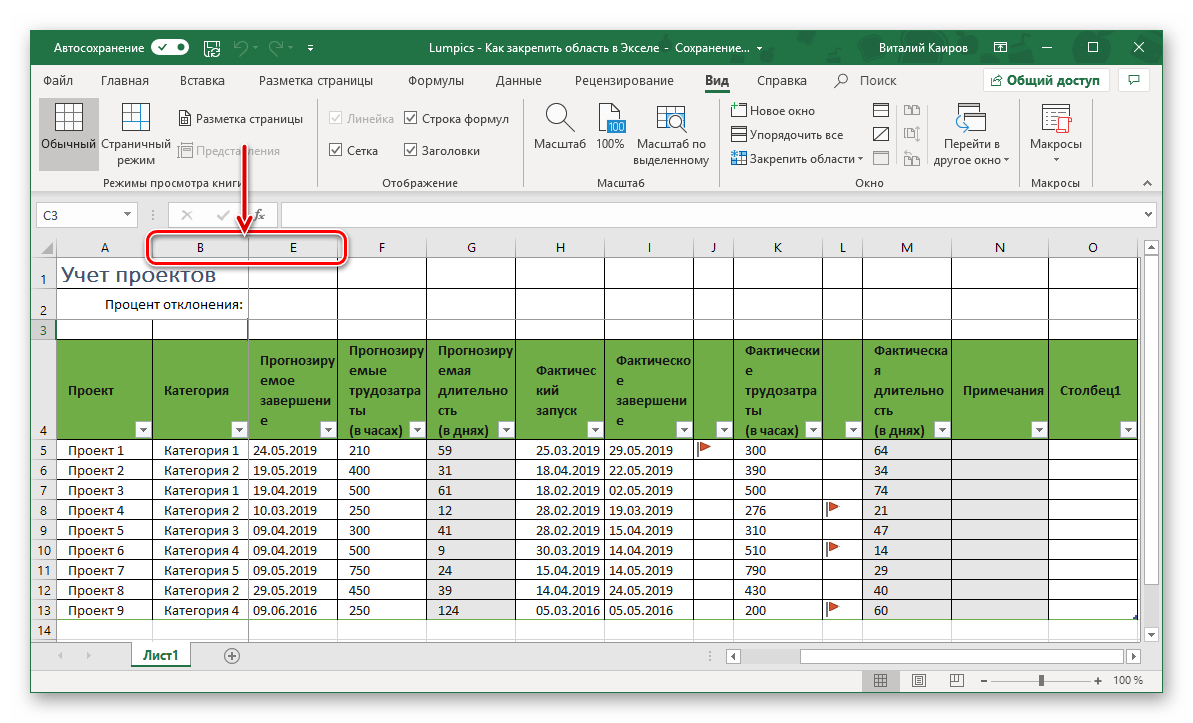Expand the Закрепить области dropdown
1193x723 pixels.
point(797,159)
